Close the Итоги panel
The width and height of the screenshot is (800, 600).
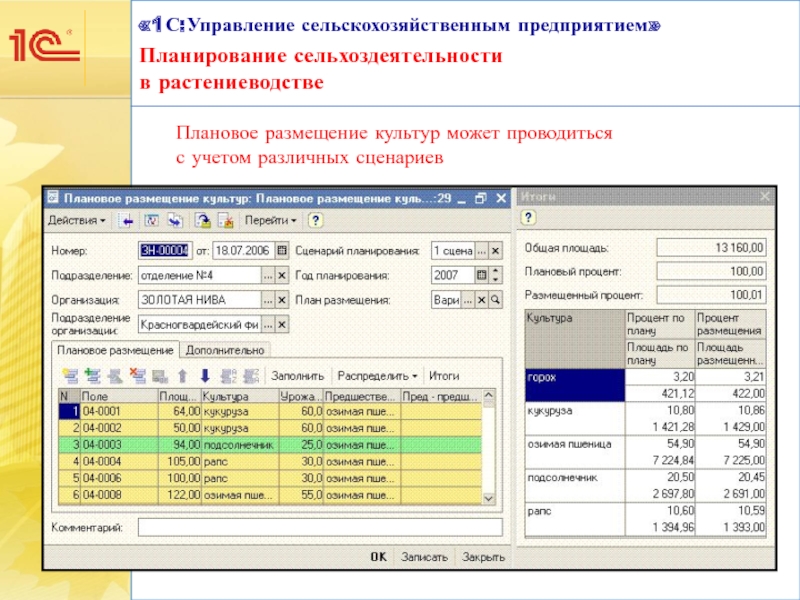764,197
